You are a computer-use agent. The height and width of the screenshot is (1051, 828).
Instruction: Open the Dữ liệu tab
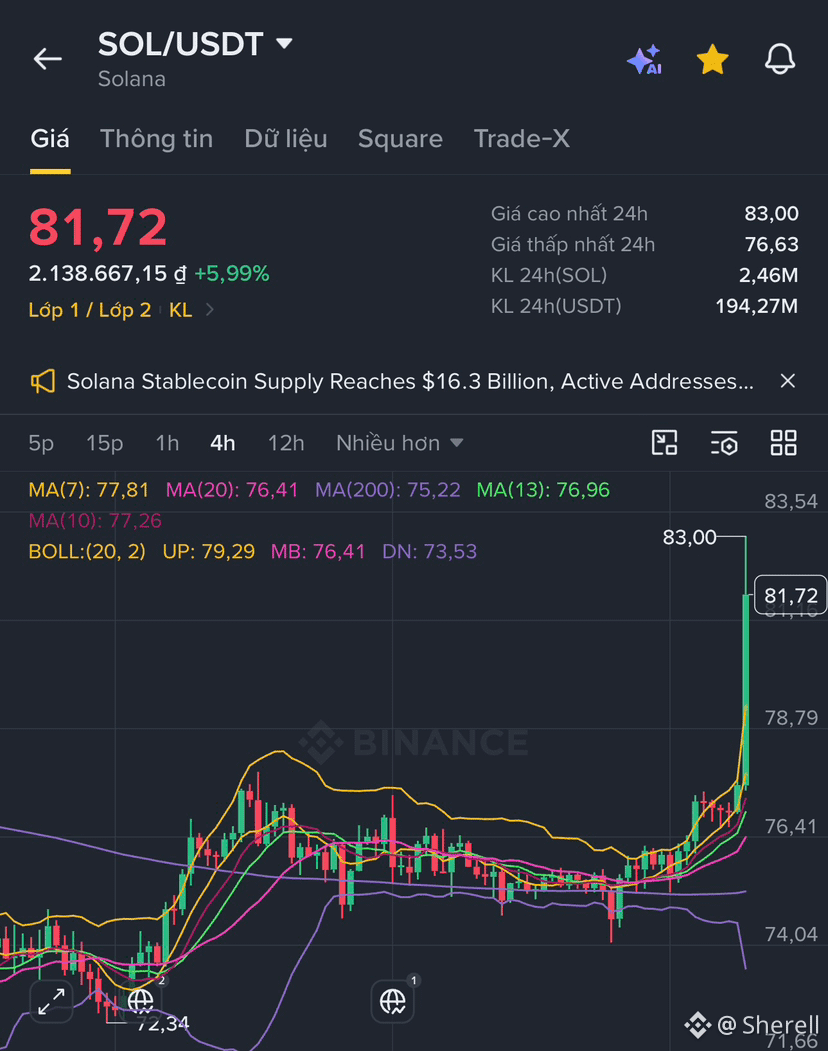pyautogui.click(x=286, y=139)
